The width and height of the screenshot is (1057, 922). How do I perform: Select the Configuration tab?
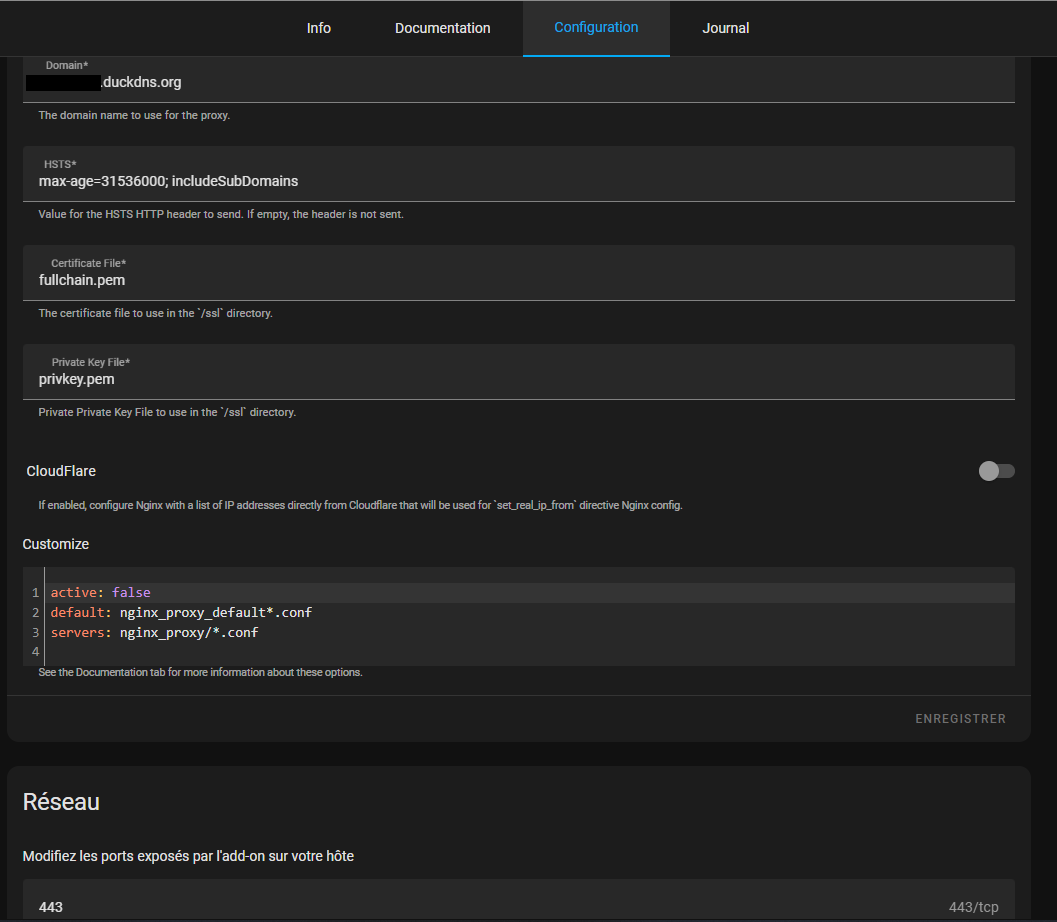596,28
